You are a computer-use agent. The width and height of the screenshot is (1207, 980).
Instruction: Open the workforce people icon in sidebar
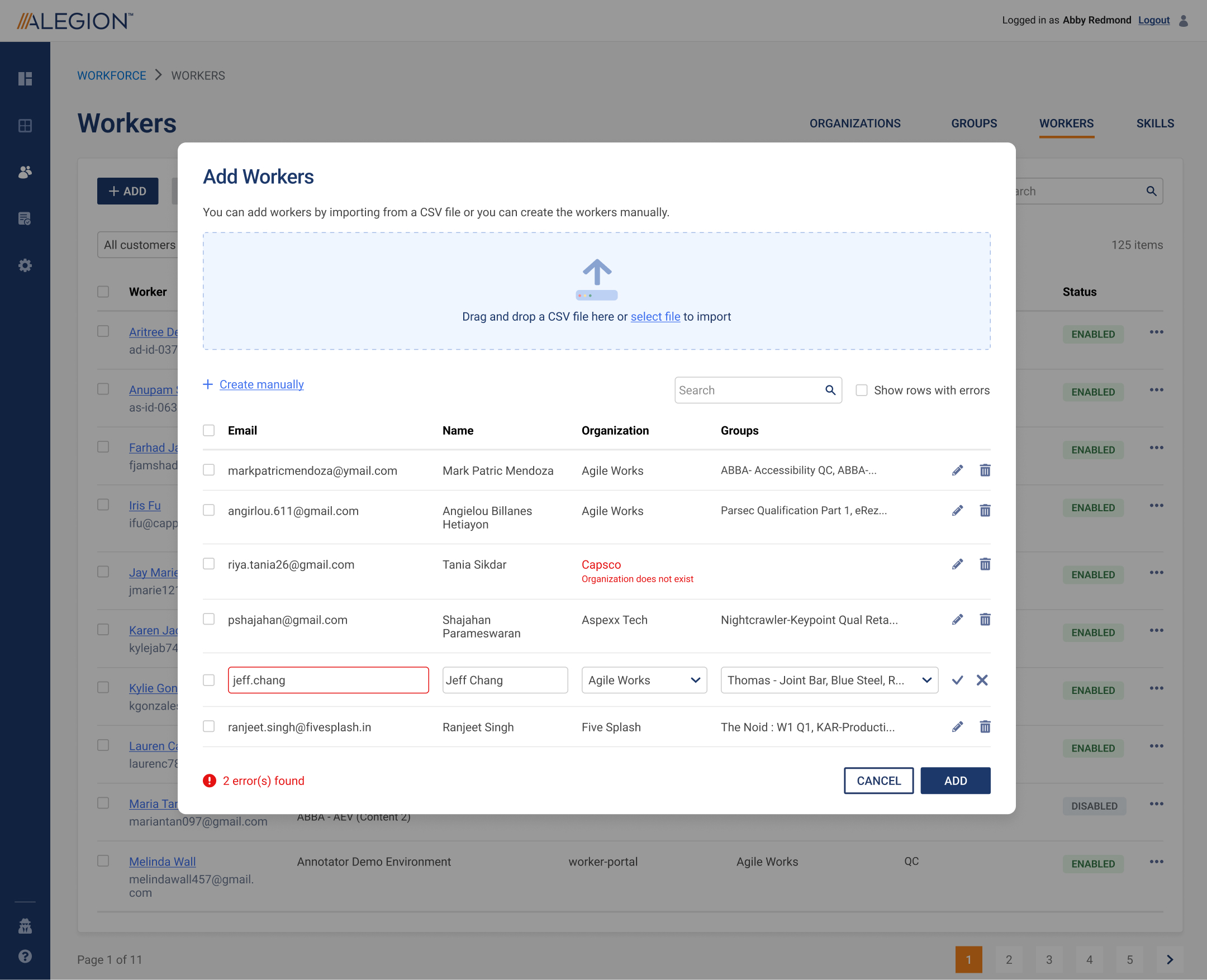(25, 172)
